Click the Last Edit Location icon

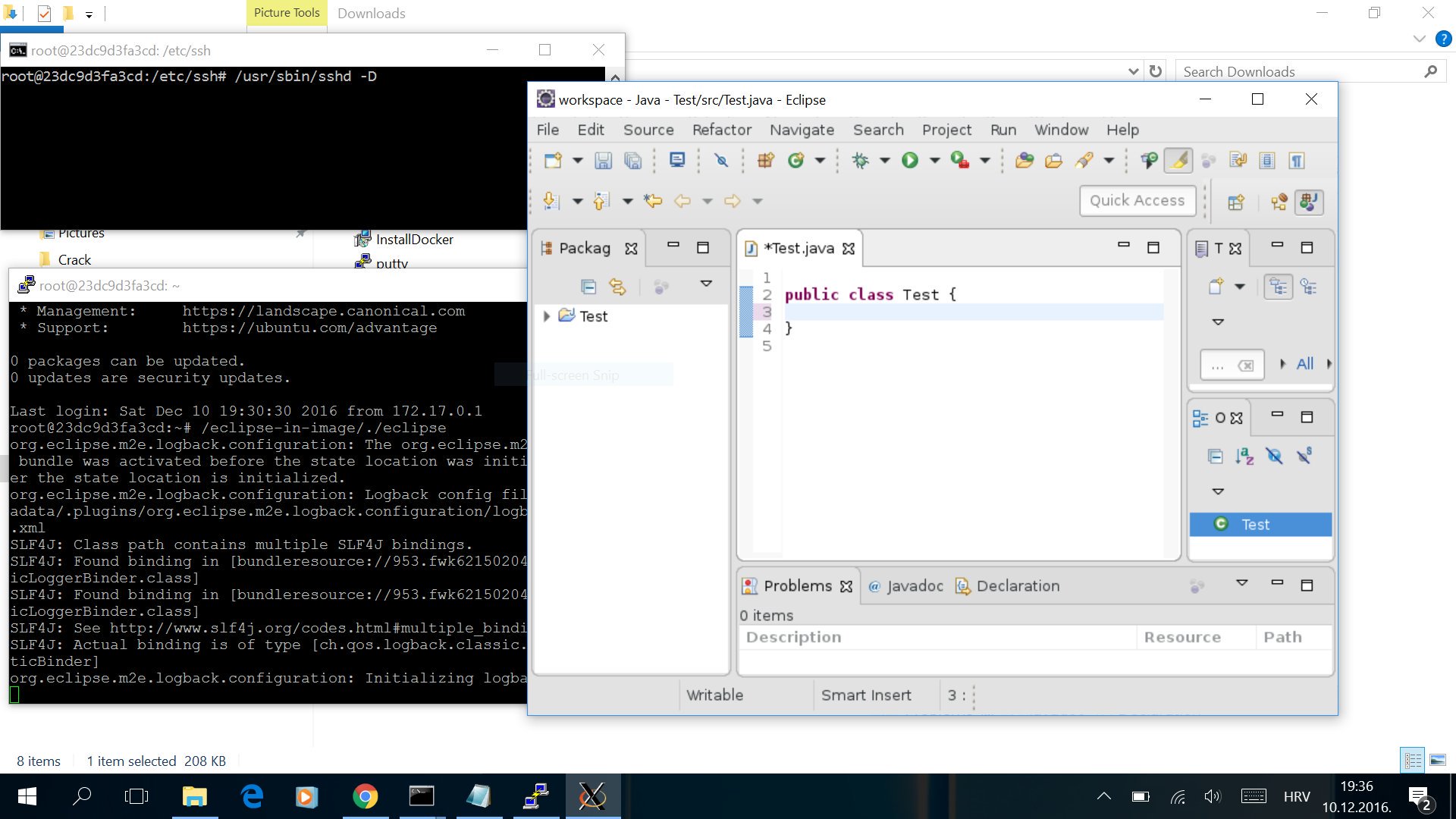click(653, 201)
